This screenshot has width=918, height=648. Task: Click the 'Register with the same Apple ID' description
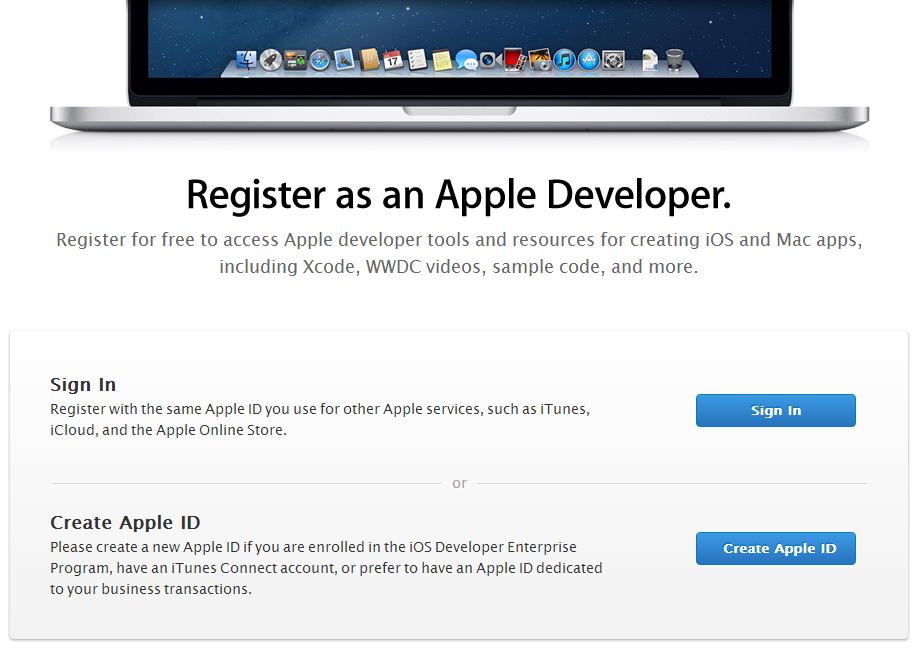[x=320, y=419]
